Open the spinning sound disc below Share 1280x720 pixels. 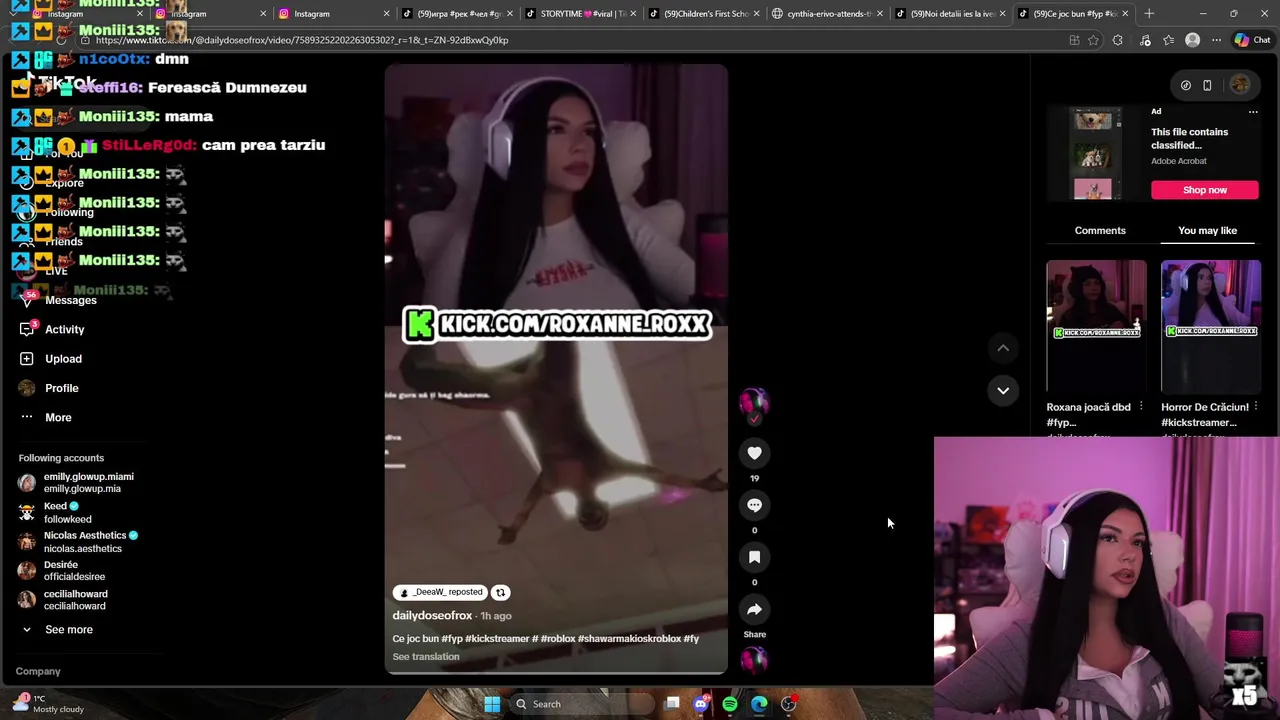coord(754,660)
